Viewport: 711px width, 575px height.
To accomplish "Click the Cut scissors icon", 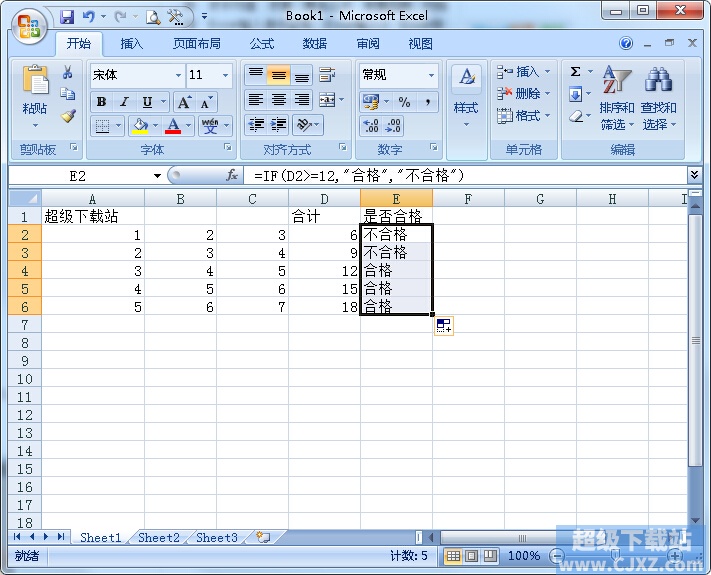I will pos(68,72).
